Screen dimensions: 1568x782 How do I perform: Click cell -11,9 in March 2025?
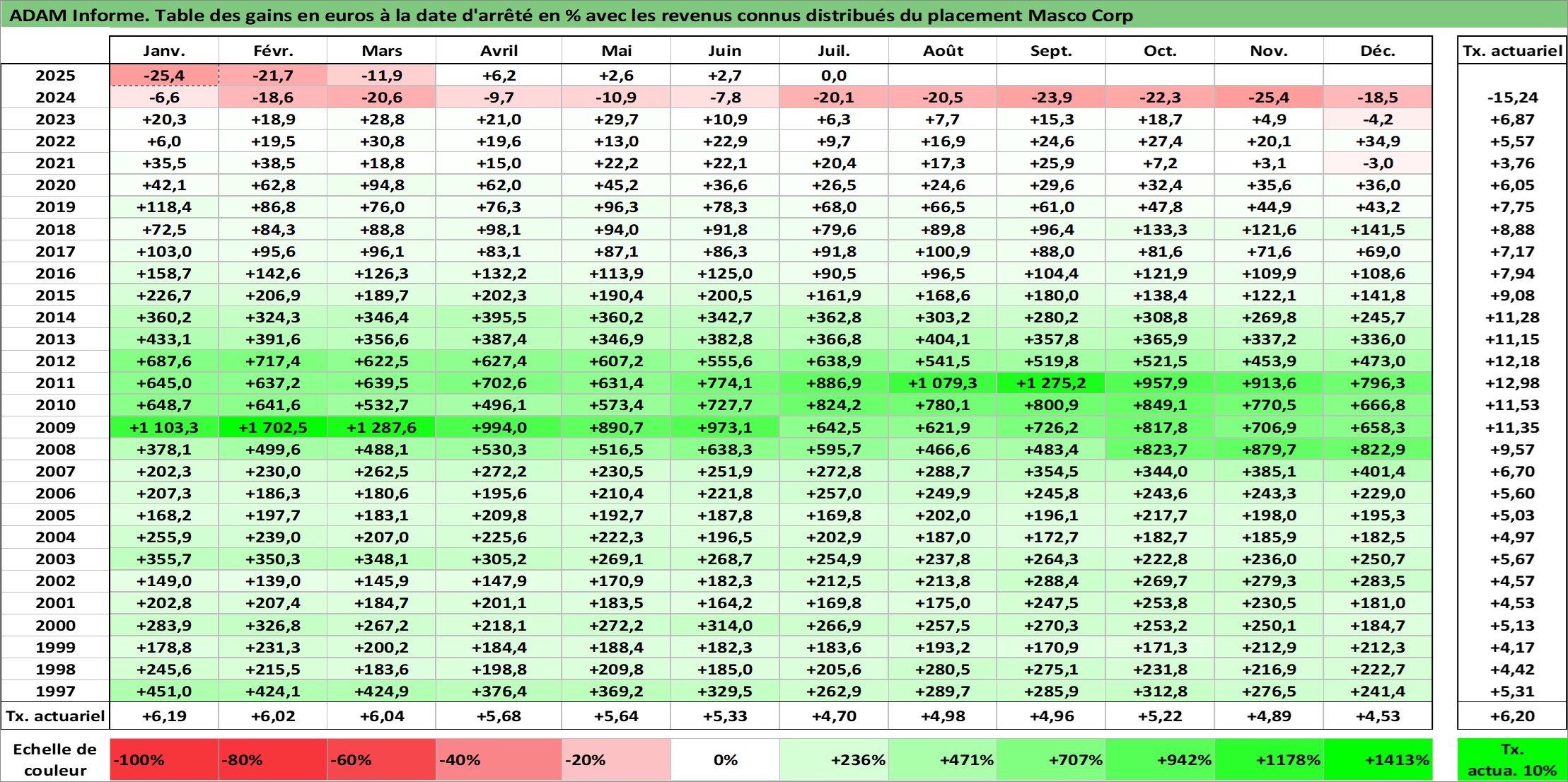(x=382, y=76)
